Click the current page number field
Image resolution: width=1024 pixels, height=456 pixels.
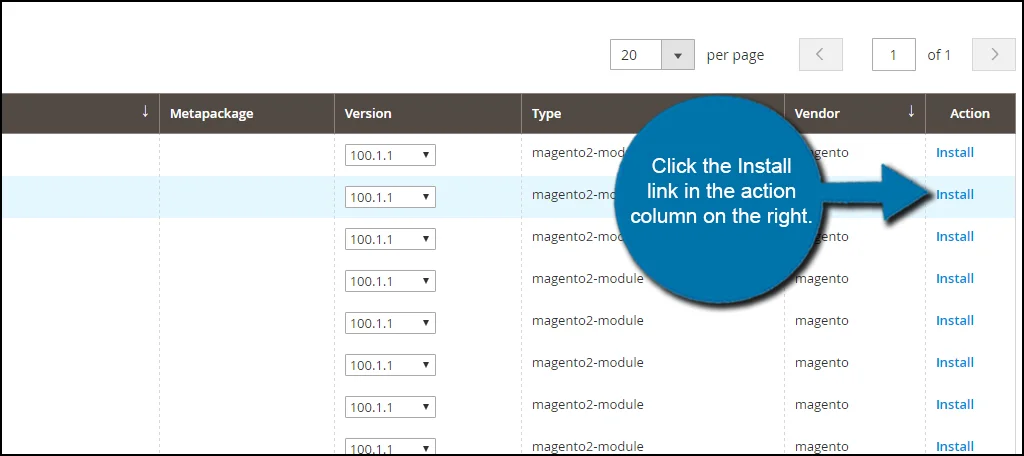point(895,55)
